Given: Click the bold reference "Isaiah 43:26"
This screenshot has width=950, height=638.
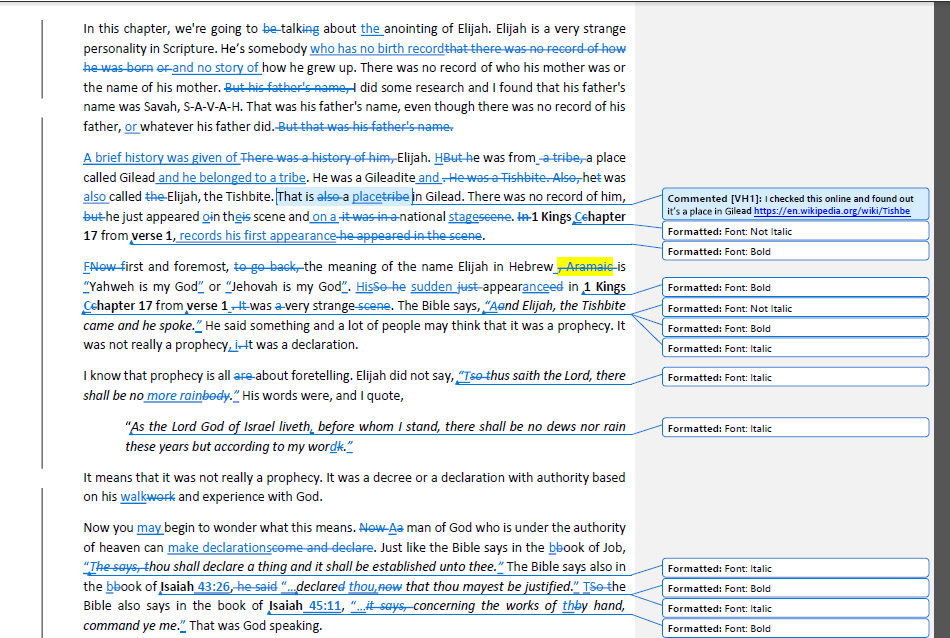Looking at the screenshot, I should 195,587.
